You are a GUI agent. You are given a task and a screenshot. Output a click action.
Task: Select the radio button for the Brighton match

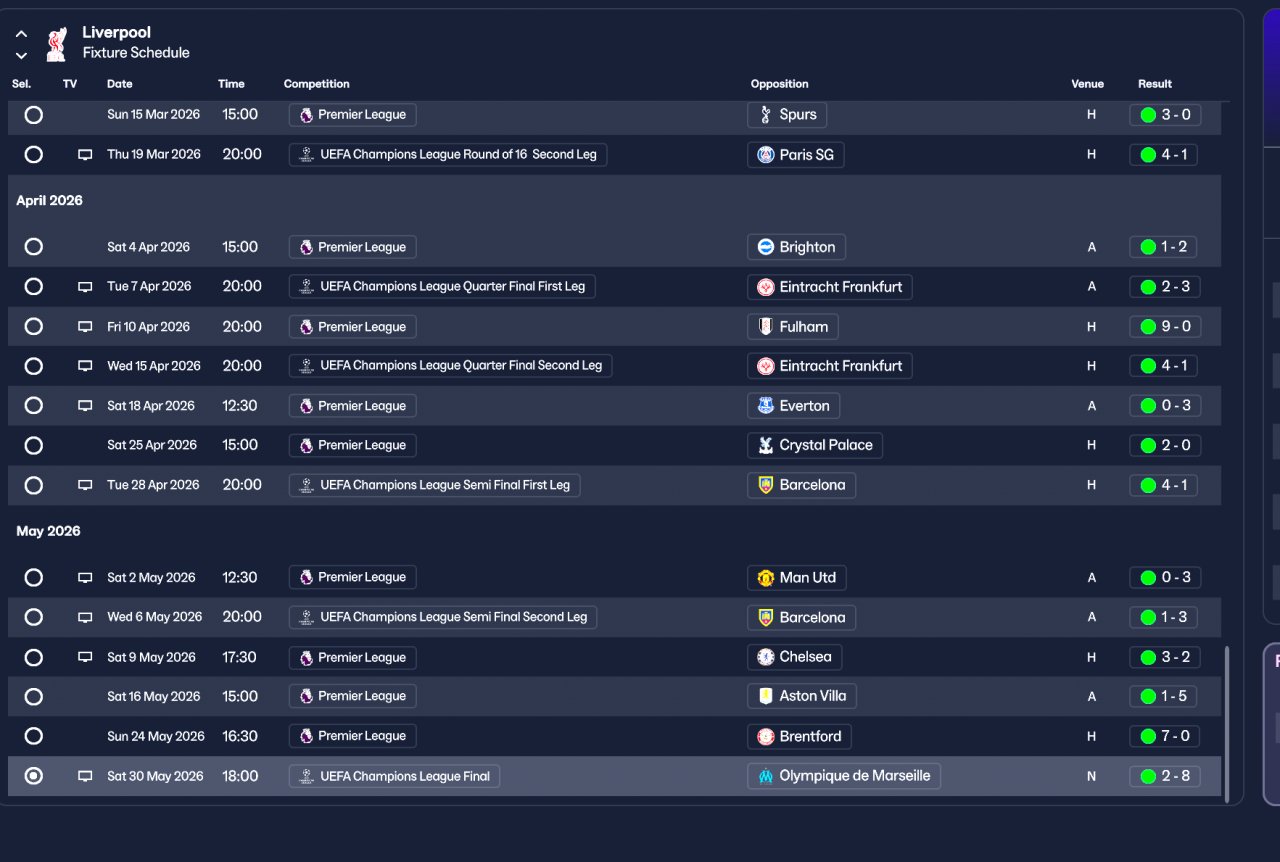(x=34, y=247)
